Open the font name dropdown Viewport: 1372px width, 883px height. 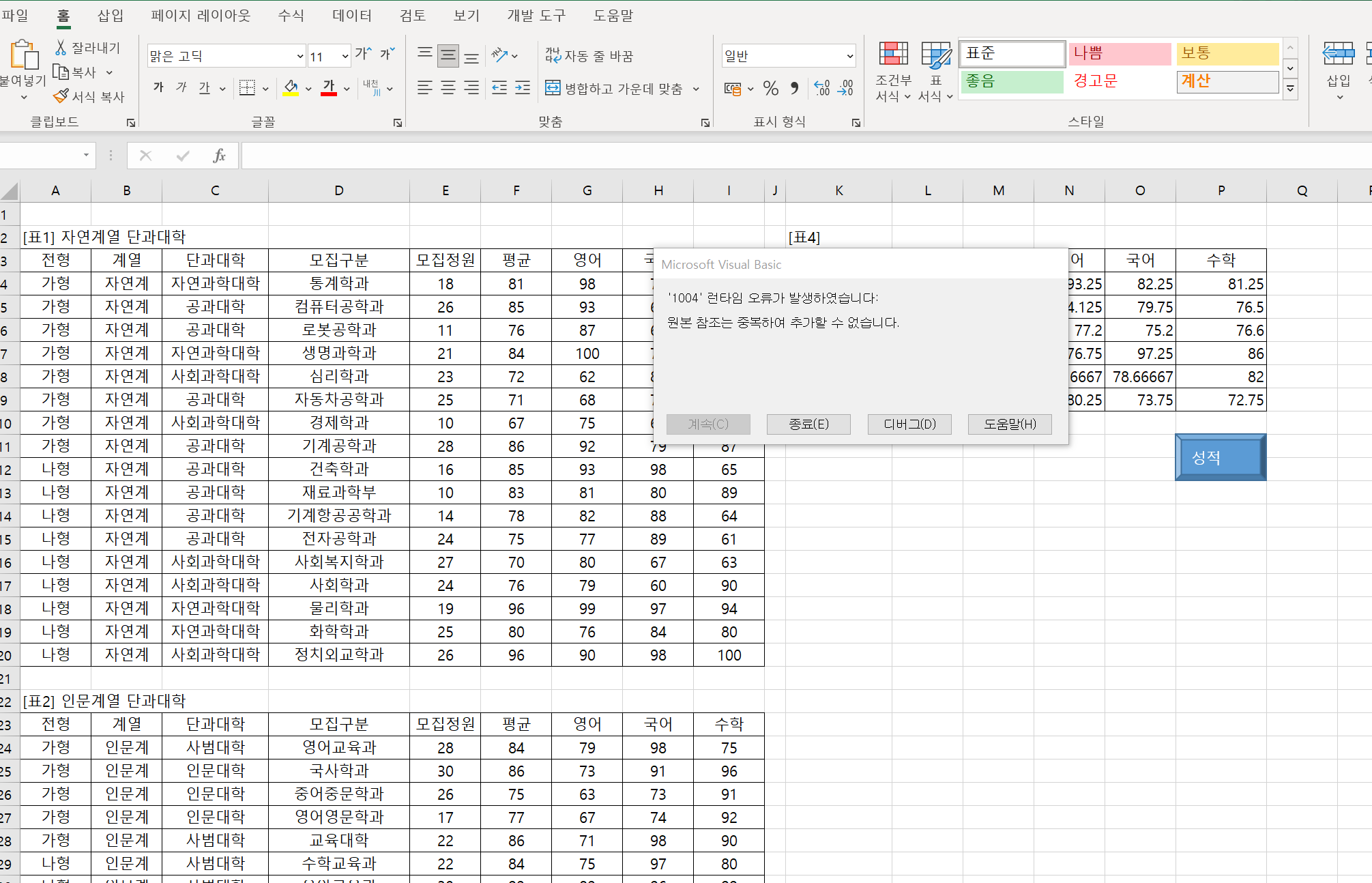[x=300, y=56]
